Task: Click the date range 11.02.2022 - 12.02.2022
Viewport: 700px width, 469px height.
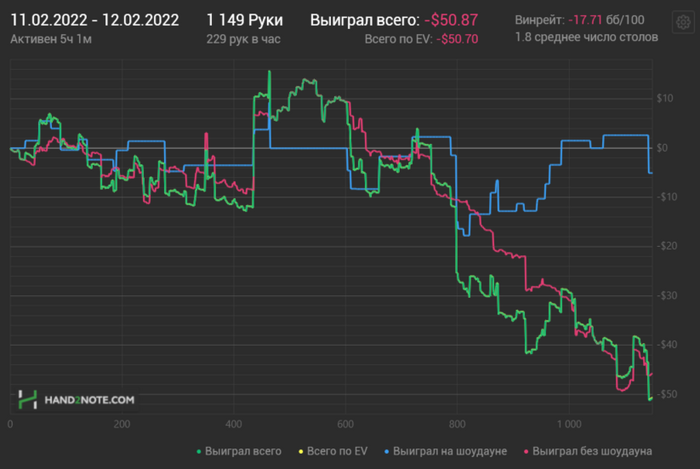Action: [94, 20]
